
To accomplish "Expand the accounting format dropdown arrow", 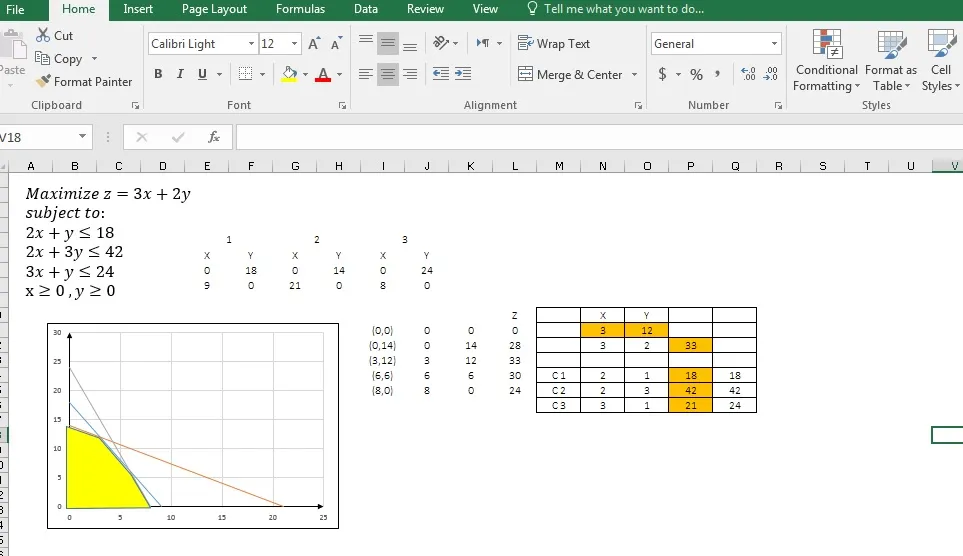I will (678, 74).
